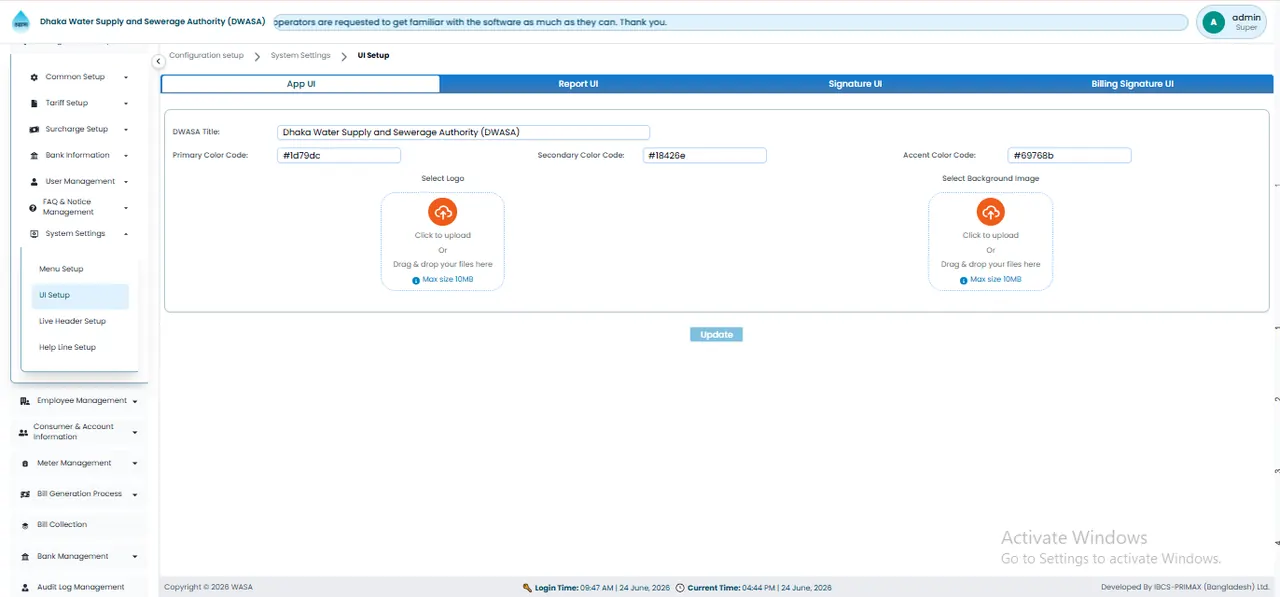
Task: Click 'Drag & drop your files here' under Select Logo
Action: [443, 265]
